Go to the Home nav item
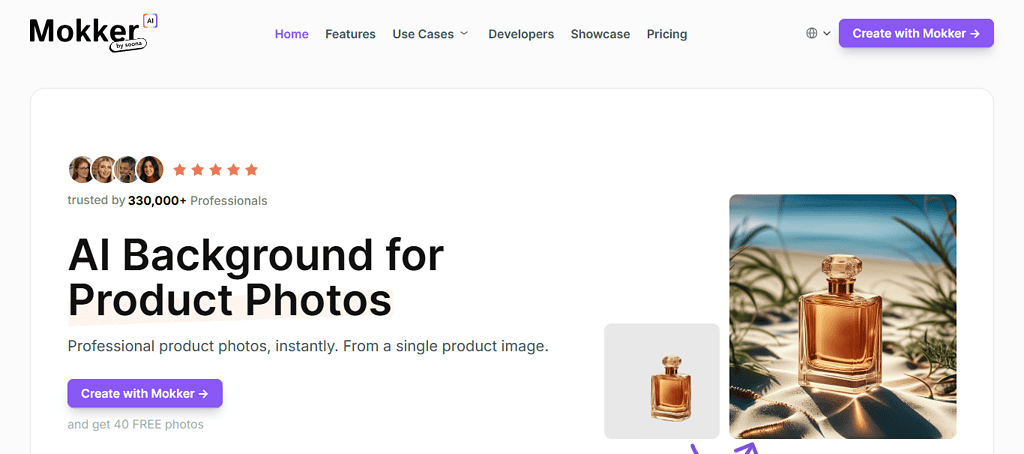 click(x=291, y=34)
